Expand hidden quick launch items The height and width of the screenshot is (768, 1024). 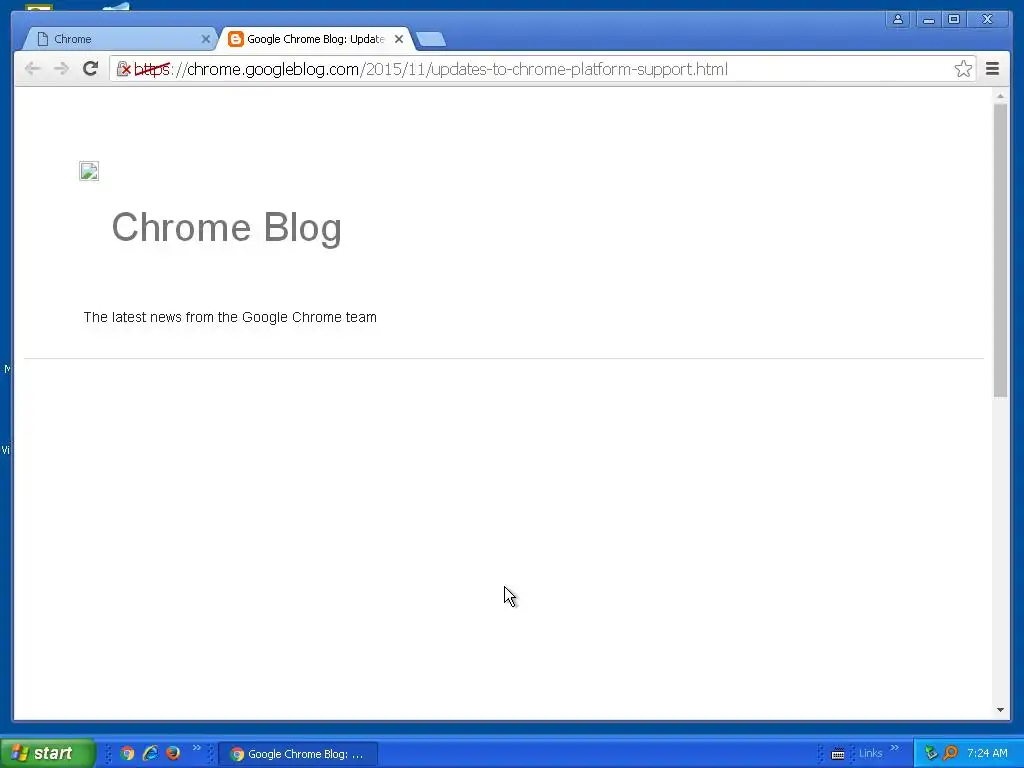coord(197,748)
